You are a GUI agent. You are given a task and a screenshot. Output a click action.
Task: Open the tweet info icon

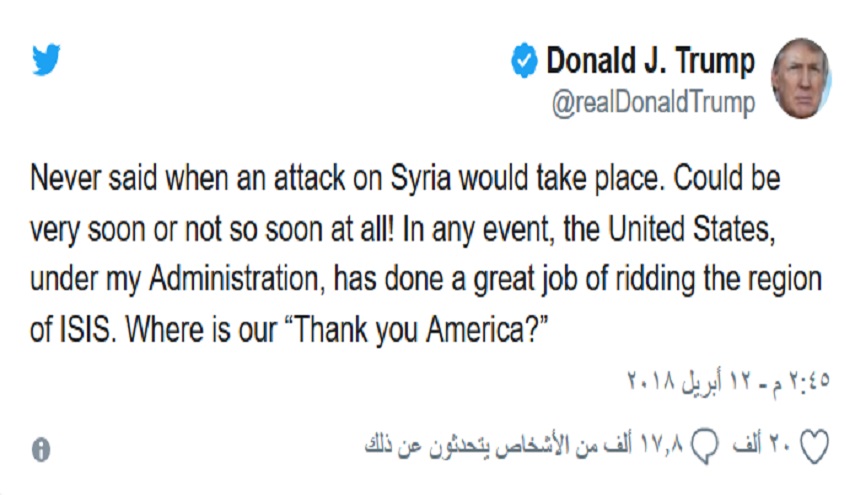pos(41,449)
